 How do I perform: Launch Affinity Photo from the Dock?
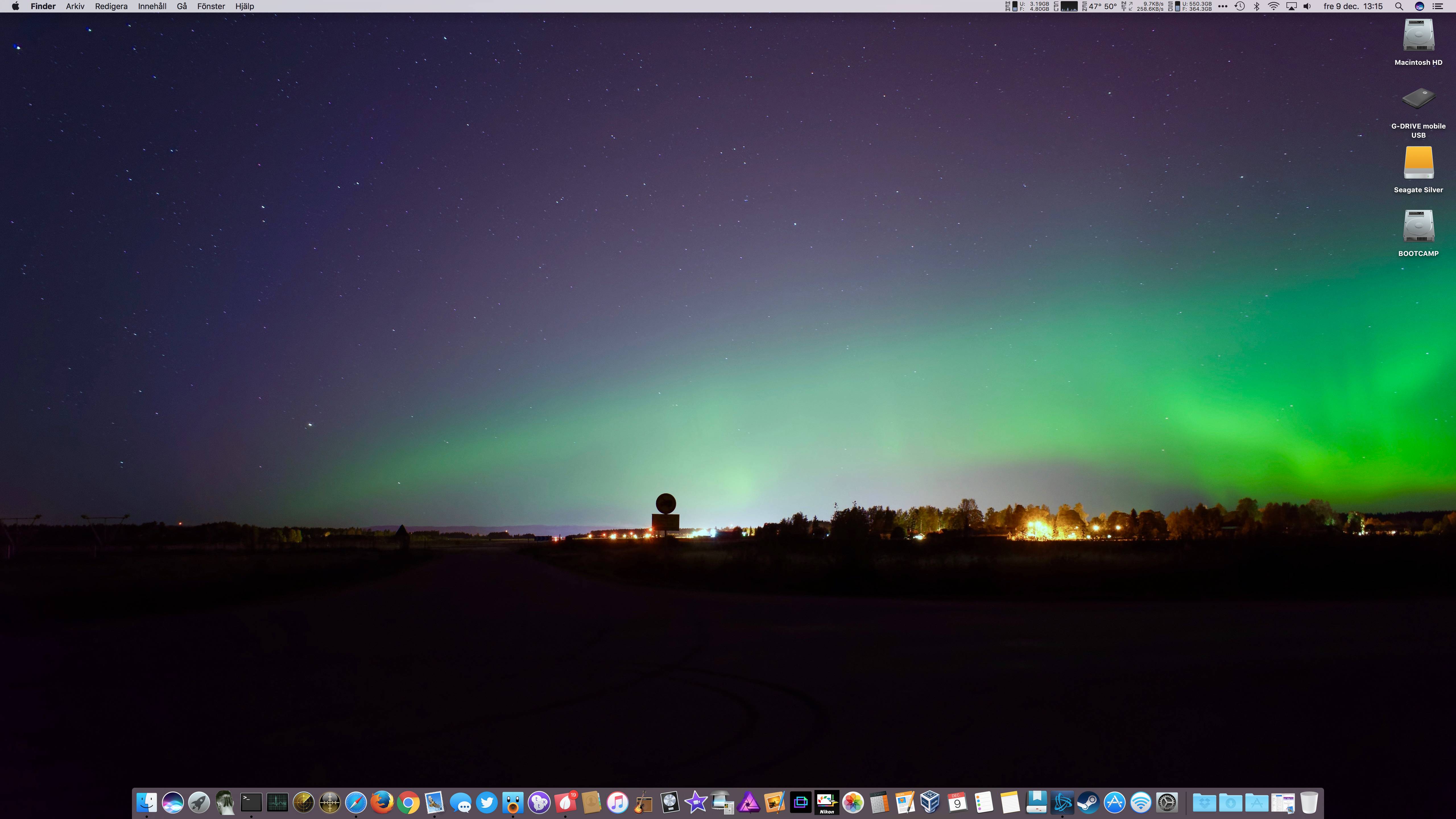coord(748,802)
